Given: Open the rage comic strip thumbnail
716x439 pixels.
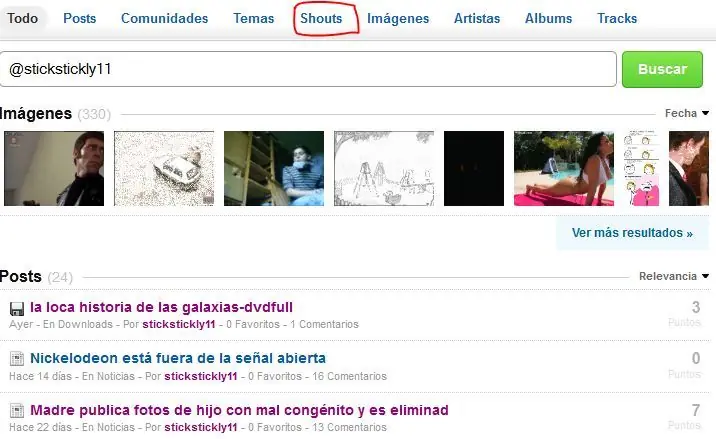Looking at the screenshot, I should tap(642, 169).
